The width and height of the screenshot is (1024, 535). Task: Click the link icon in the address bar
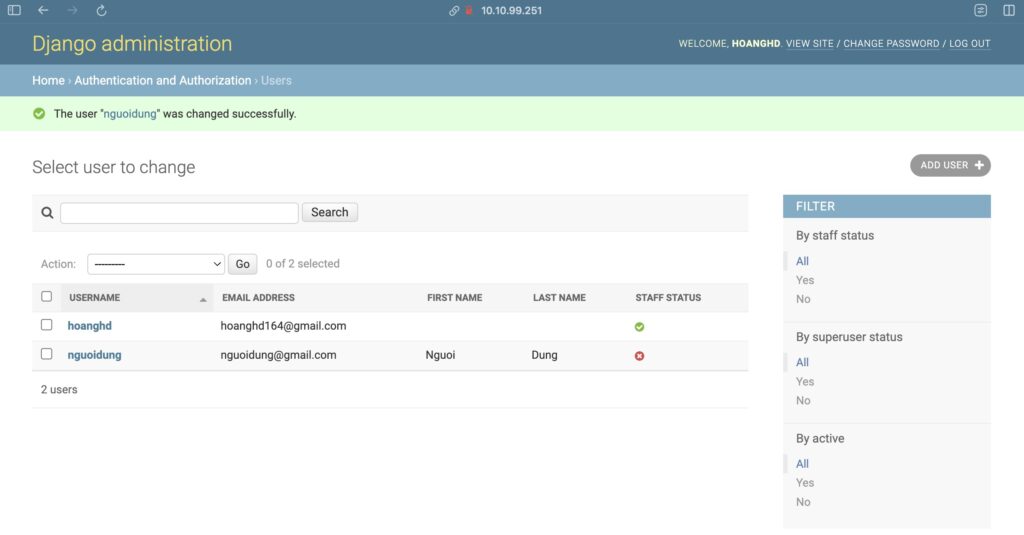click(x=454, y=10)
